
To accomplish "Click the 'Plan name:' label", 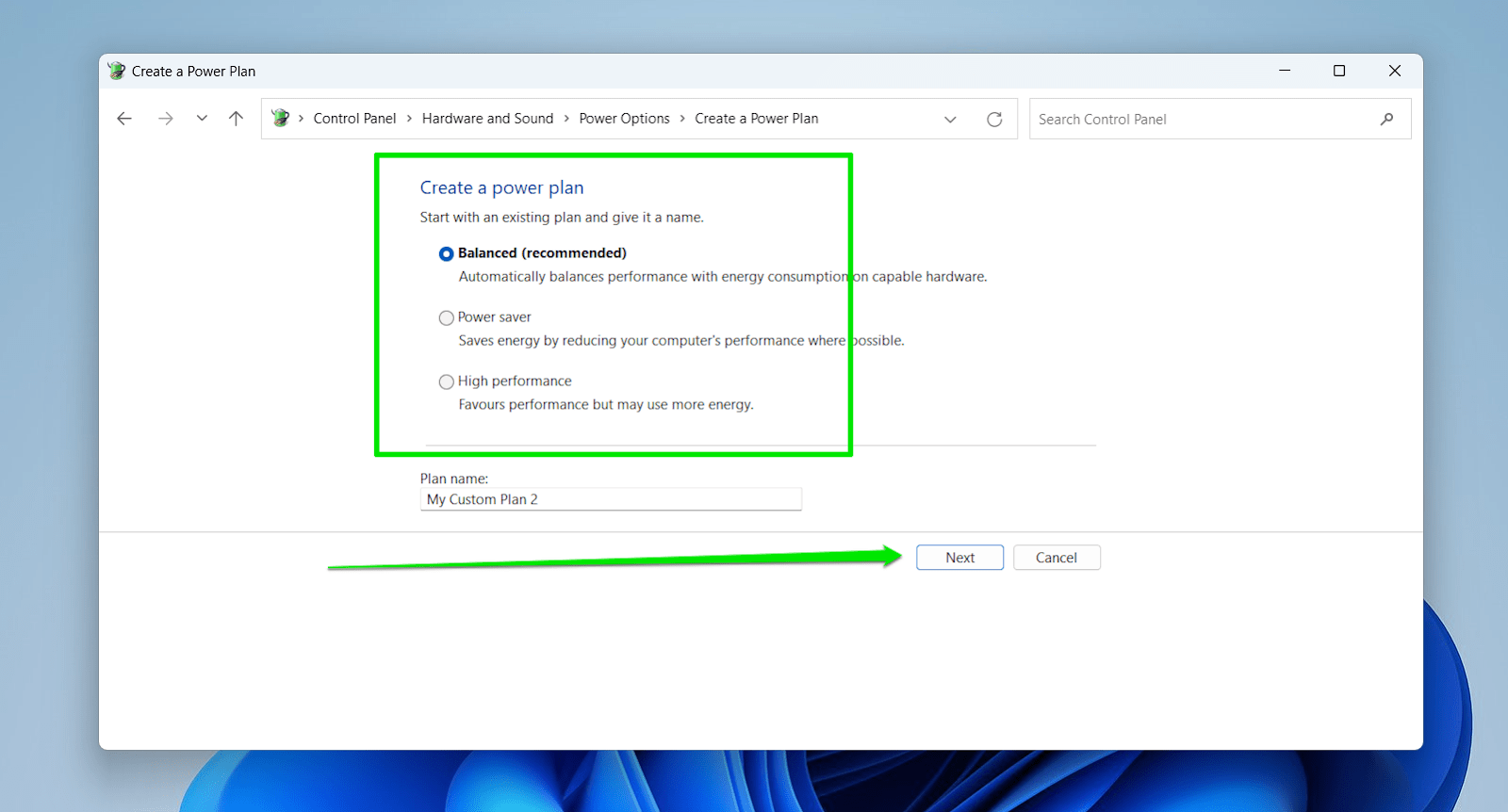I will 454,479.
